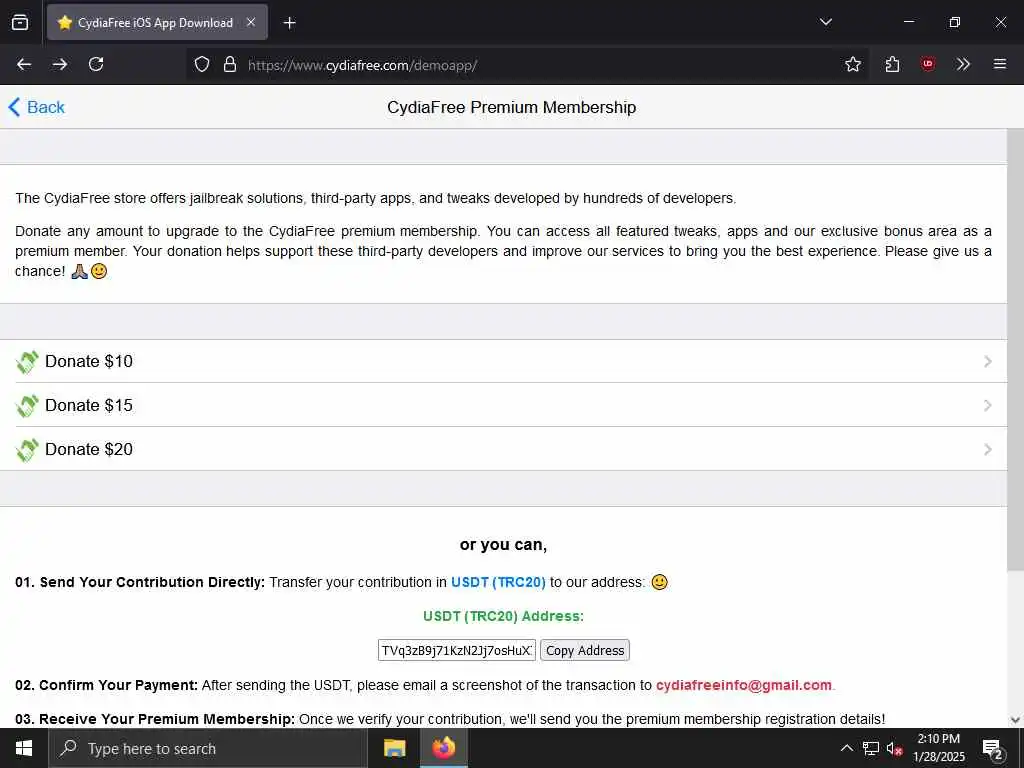1024x768 pixels.
Task: Click Firefox icon in taskbar
Action: tap(443, 748)
